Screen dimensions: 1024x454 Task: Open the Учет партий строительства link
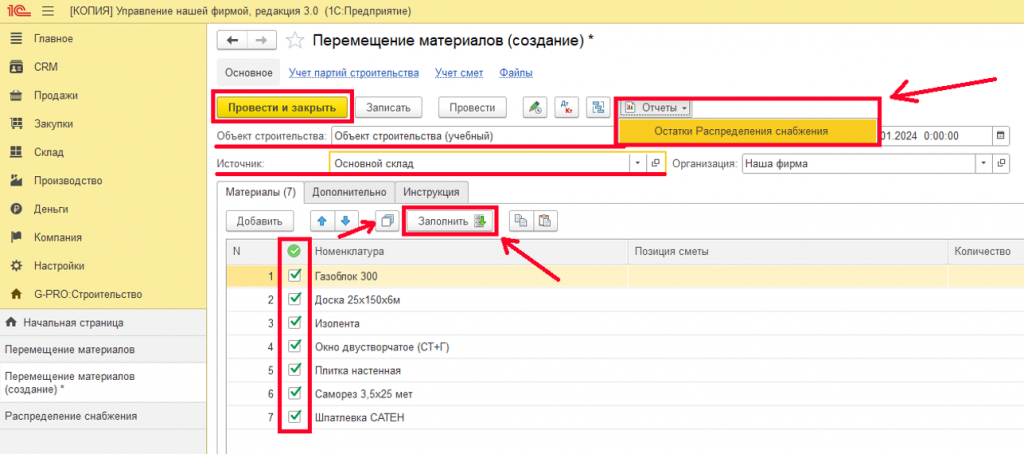tap(354, 72)
